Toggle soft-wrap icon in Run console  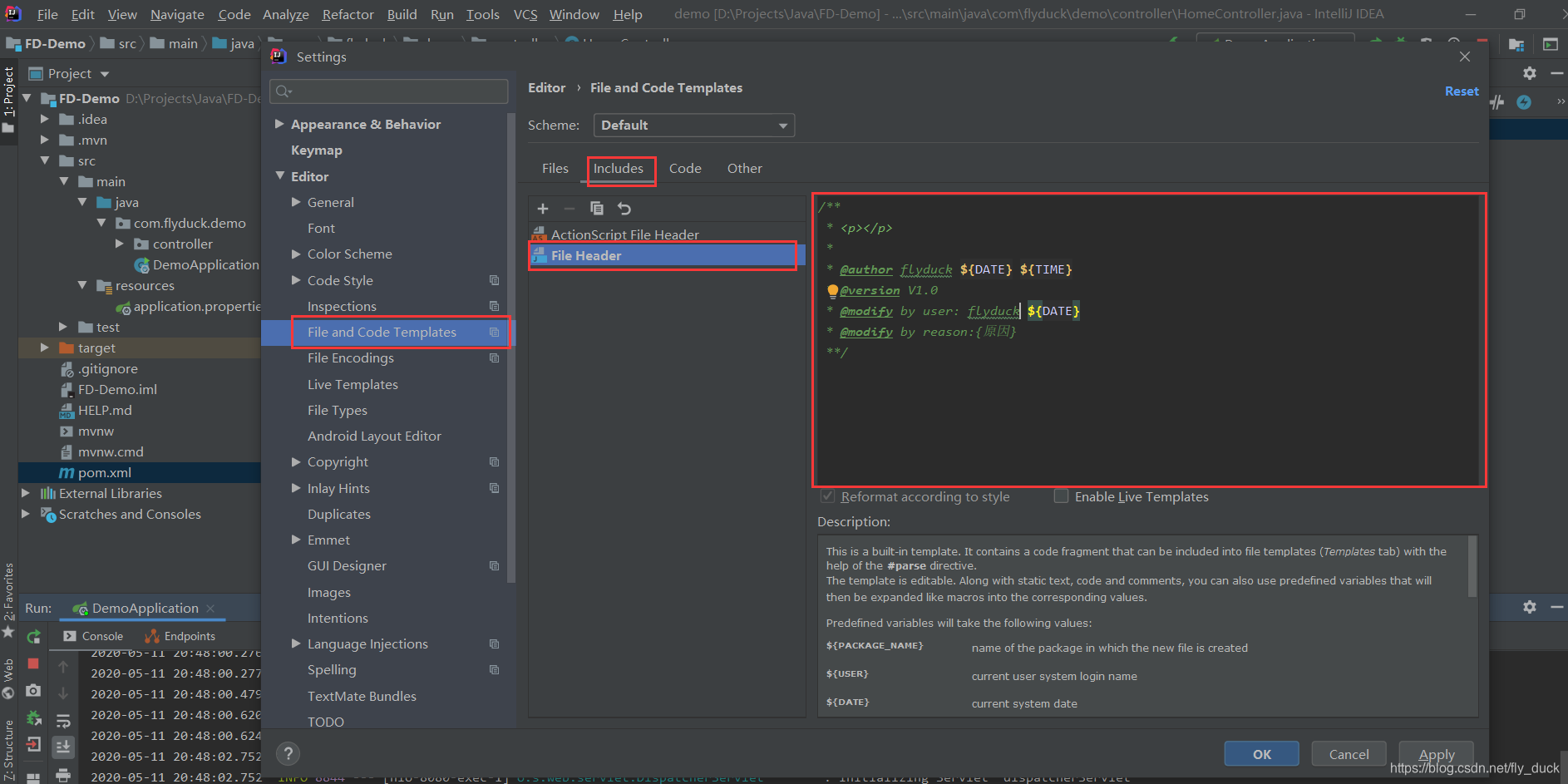pos(63,721)
